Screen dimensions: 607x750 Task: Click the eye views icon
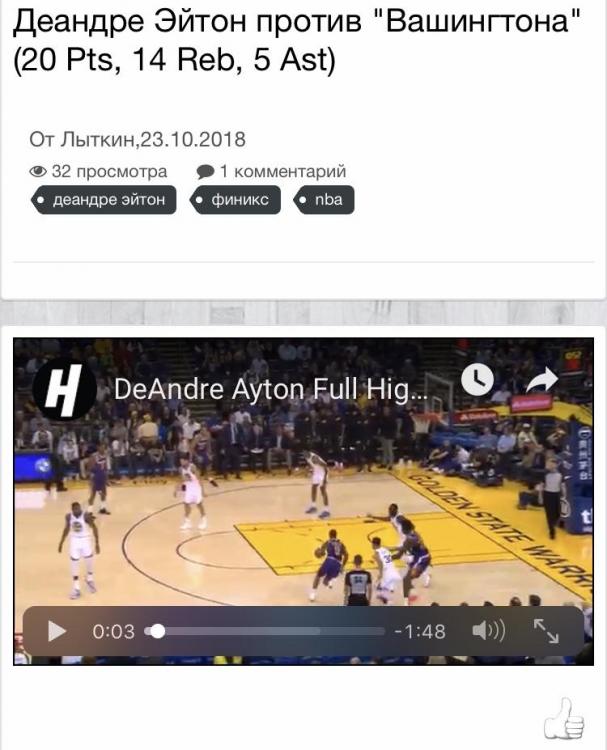click(x=38, y=171)
